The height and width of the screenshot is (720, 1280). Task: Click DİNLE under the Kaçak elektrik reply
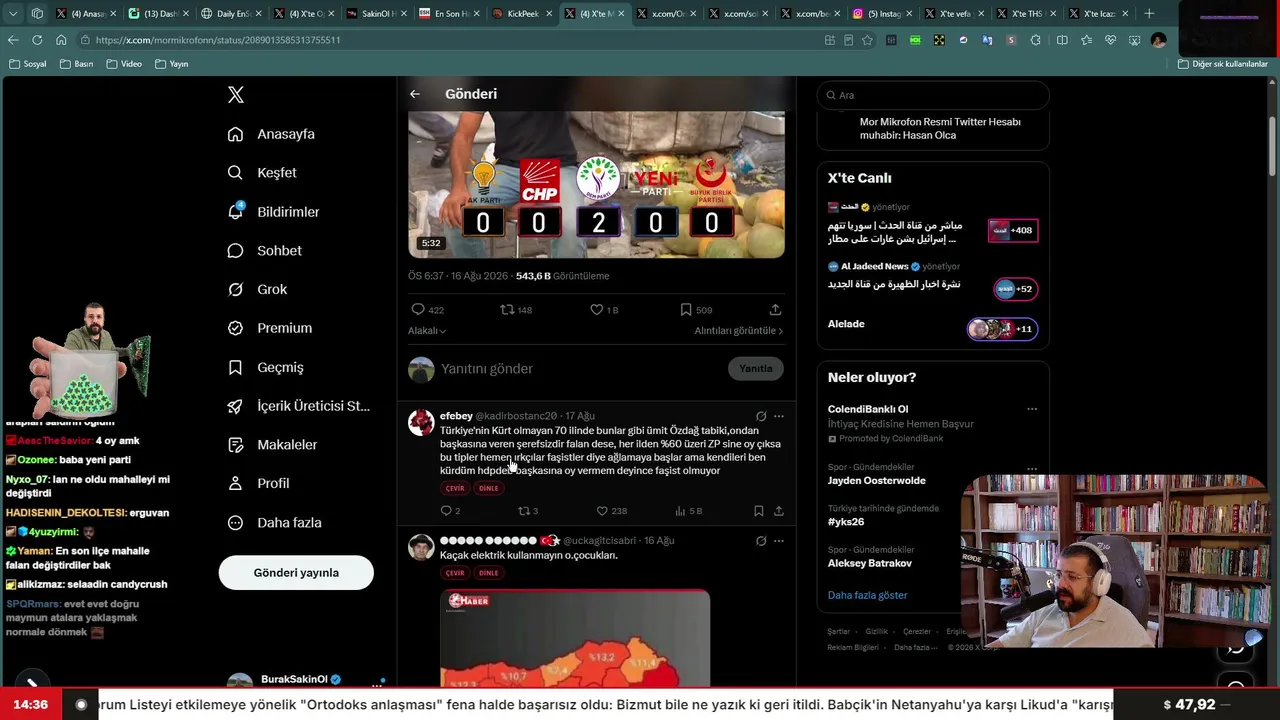(488, 573)
